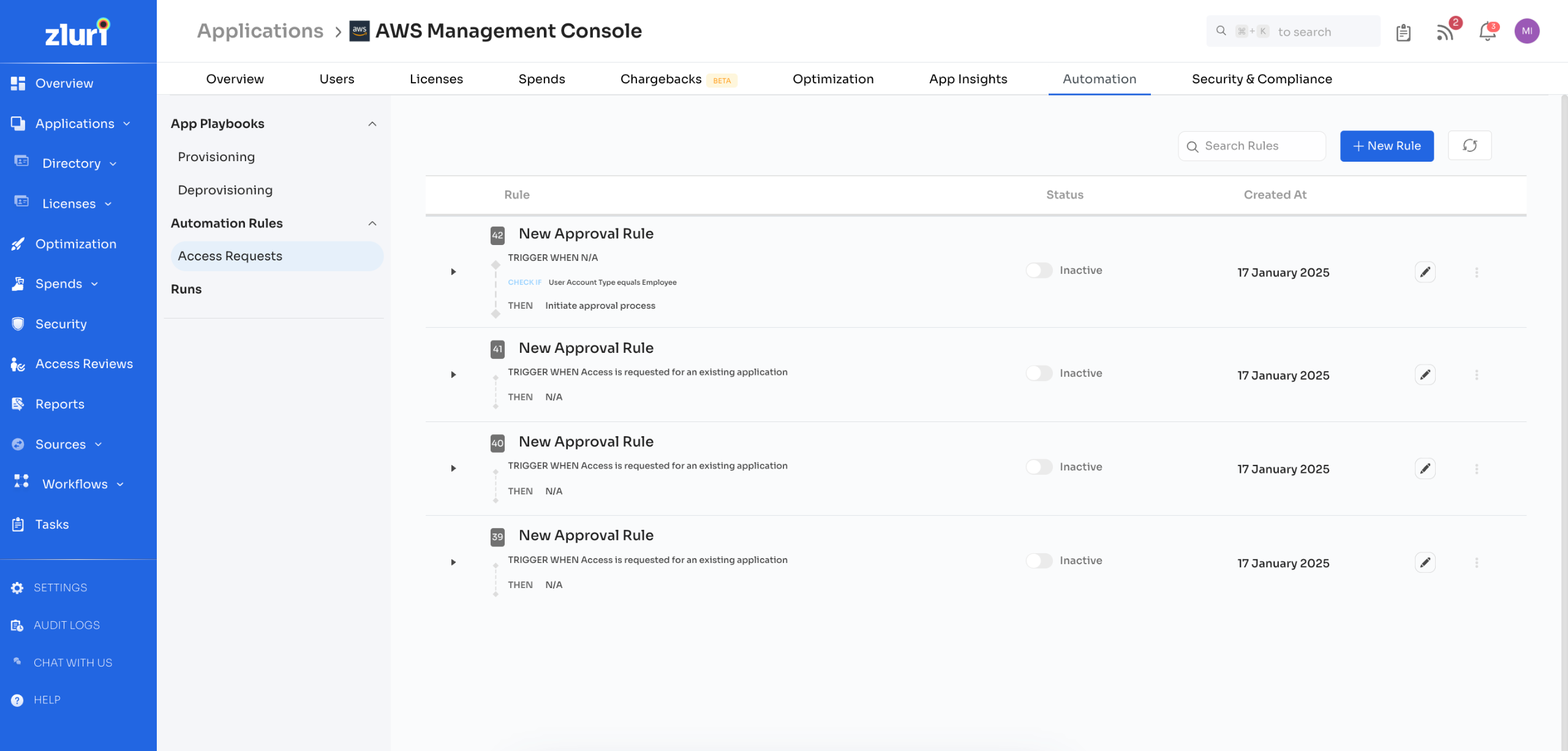
Task: Open Audit Logs from sidebar
Action: coord(66,625)
